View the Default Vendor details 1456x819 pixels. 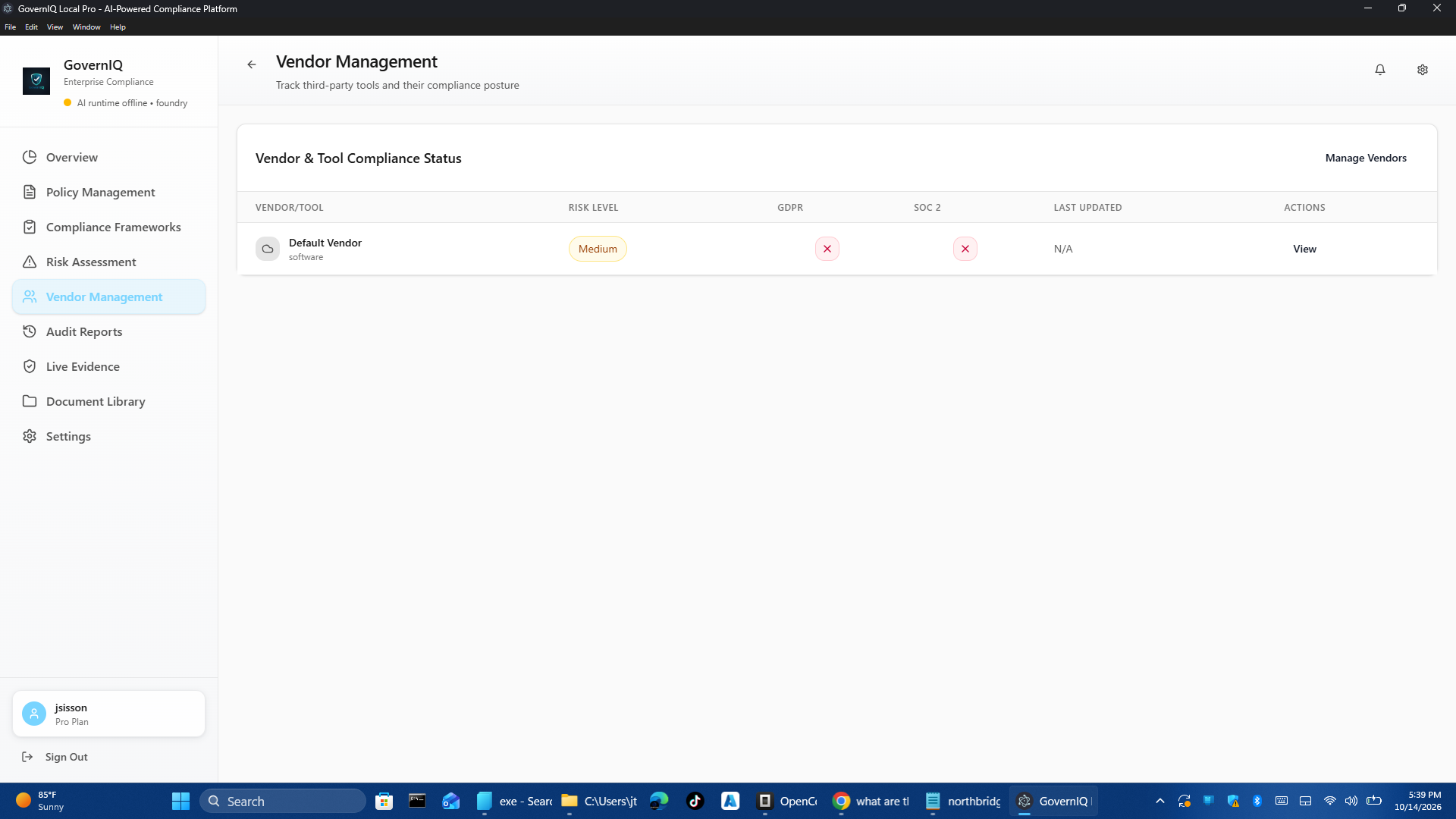coord(1304,249)
